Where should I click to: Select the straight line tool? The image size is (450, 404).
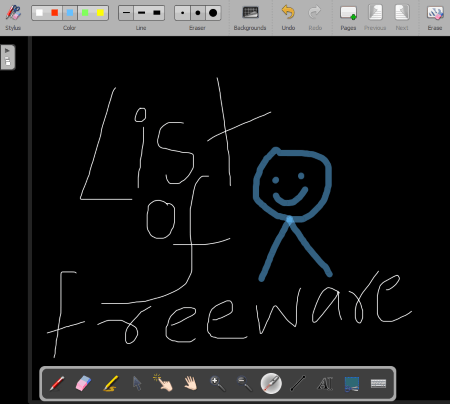tap(298, 383)
